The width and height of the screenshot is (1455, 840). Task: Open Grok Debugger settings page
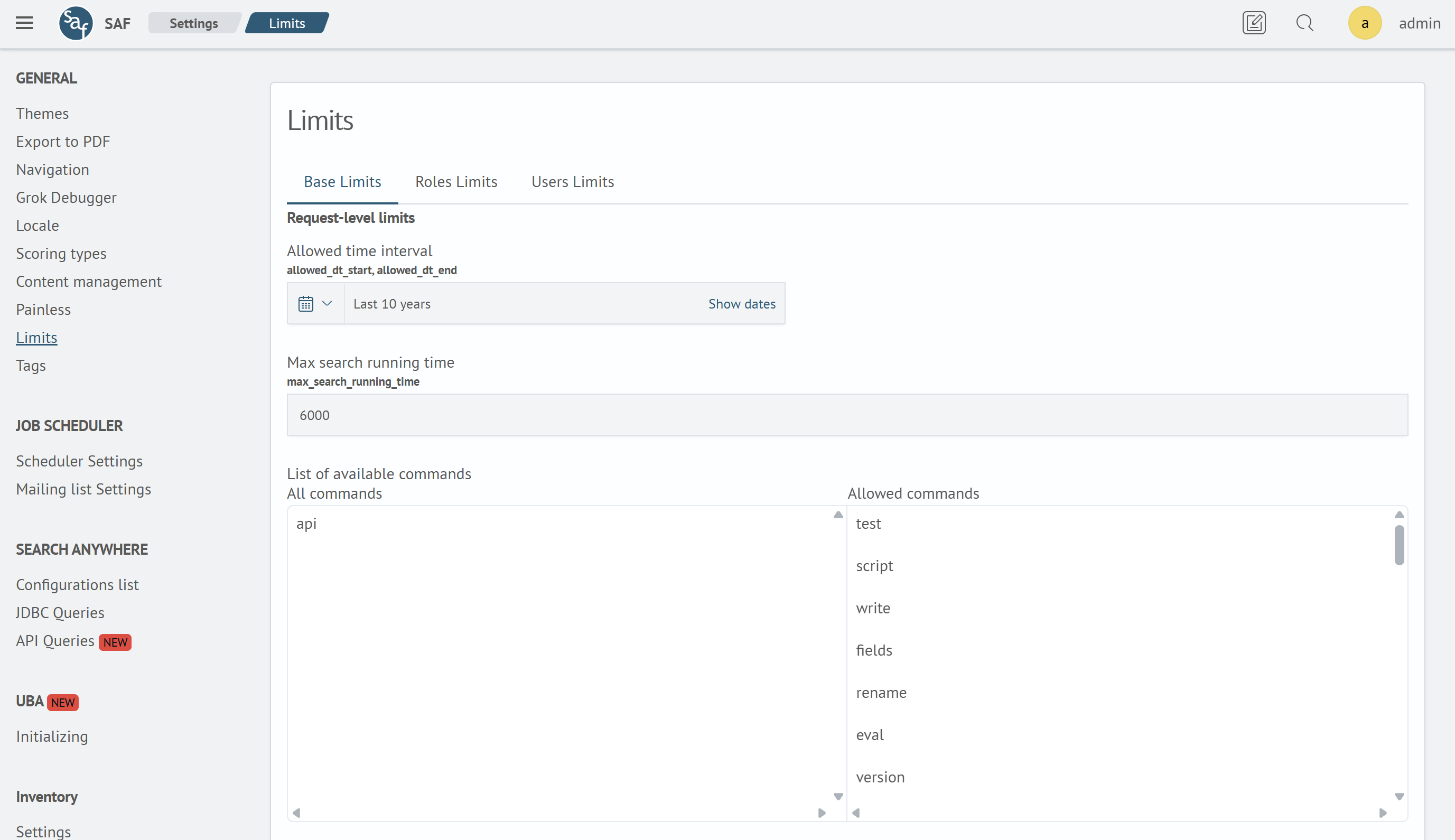tap(66, 197)
